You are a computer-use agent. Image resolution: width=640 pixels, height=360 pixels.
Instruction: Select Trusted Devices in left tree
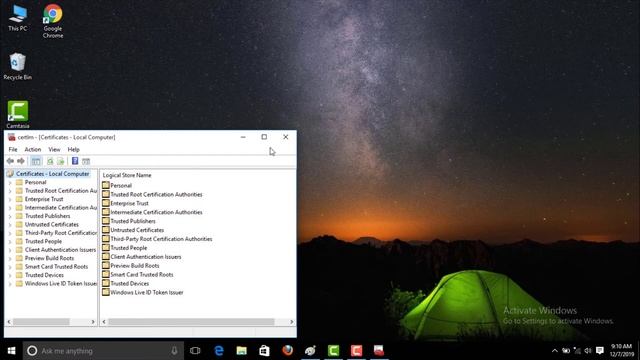[44, 275]
